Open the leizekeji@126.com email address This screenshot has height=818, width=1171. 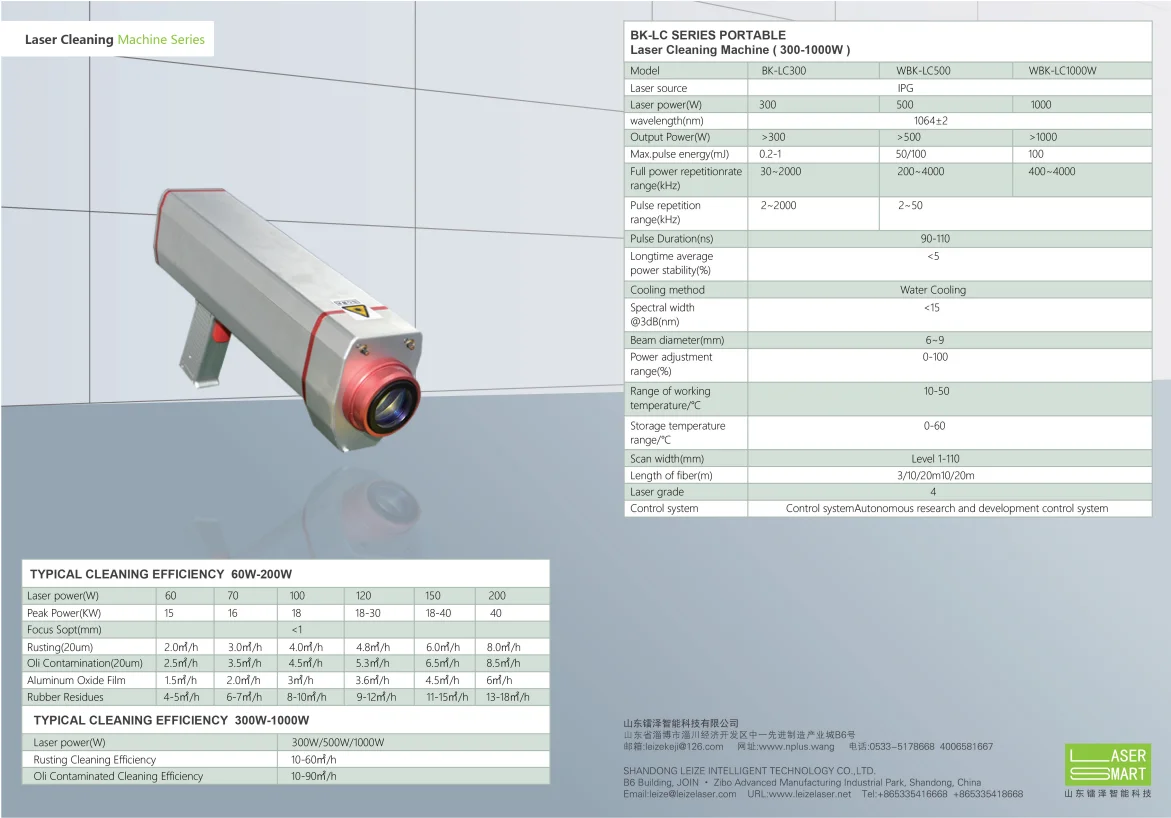[684, 746]
